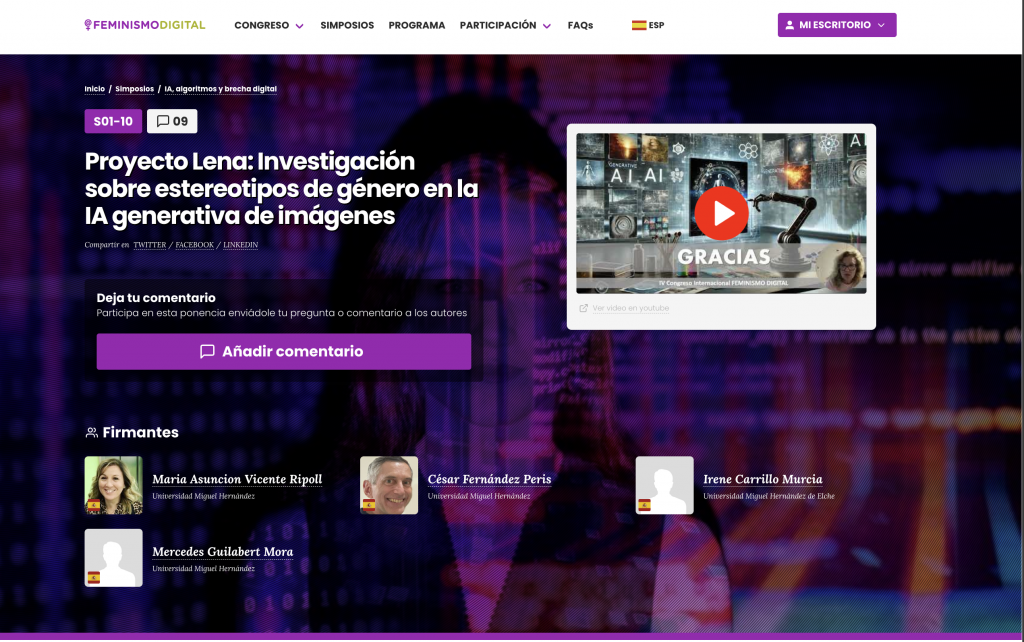Play the video with red play button
Image resolution: width=1024 pixels, height=642 pixels.
tap(721, 213)
